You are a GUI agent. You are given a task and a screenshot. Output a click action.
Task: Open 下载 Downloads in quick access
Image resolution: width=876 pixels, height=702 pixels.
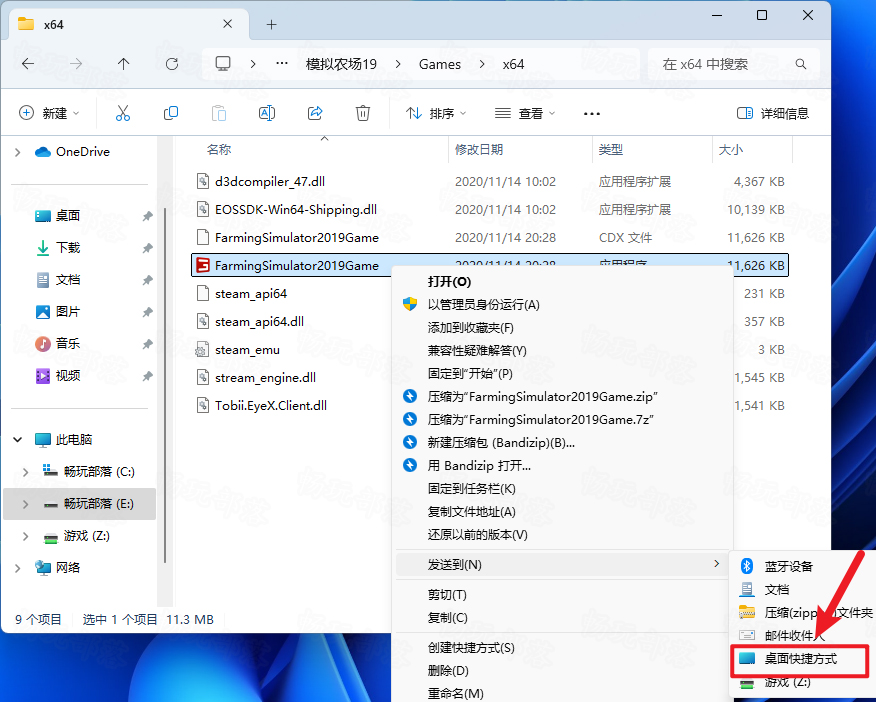[x=68, y=247]
